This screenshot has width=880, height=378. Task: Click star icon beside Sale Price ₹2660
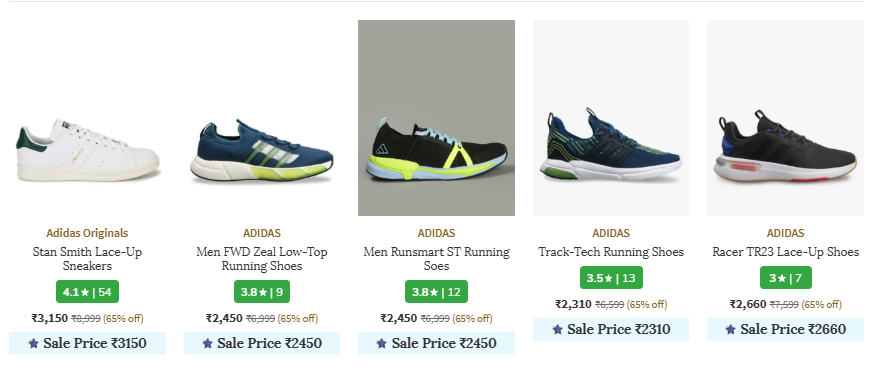pos(730,329)
